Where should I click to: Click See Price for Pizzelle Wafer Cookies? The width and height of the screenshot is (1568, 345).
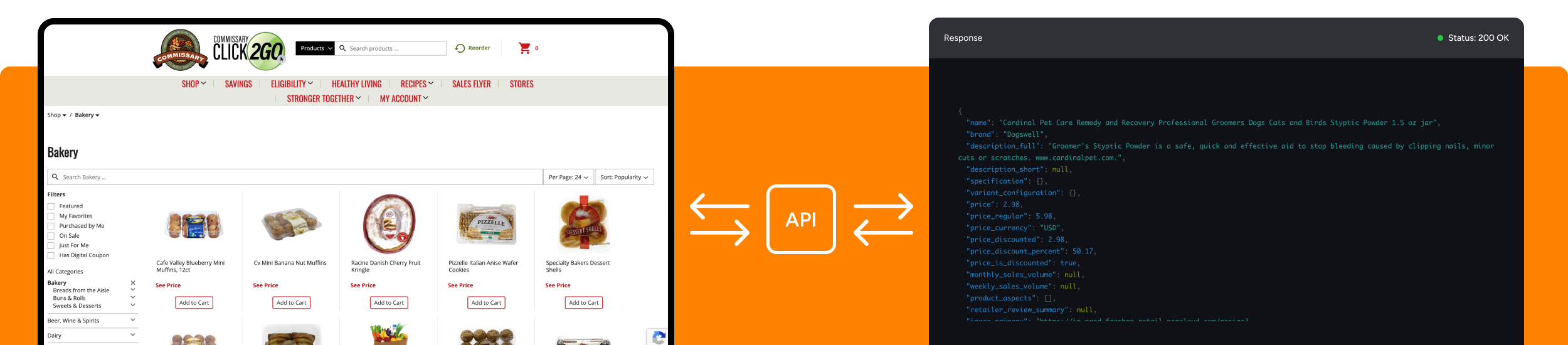pos(460,285)
